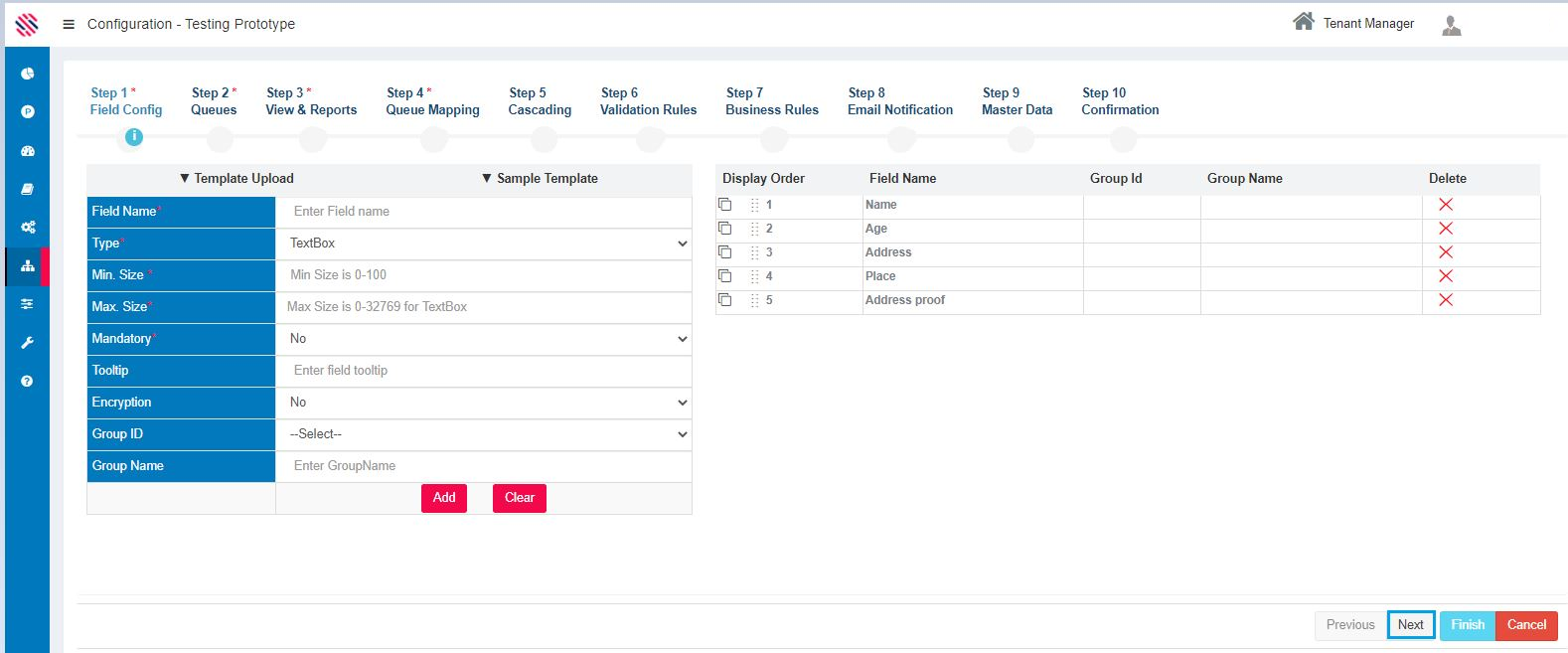Viewport: 1568px width, 653px height.
Task: Click the Home icon near Tenant Manager
Action: pyautogui.click(x=1303, y=22)
